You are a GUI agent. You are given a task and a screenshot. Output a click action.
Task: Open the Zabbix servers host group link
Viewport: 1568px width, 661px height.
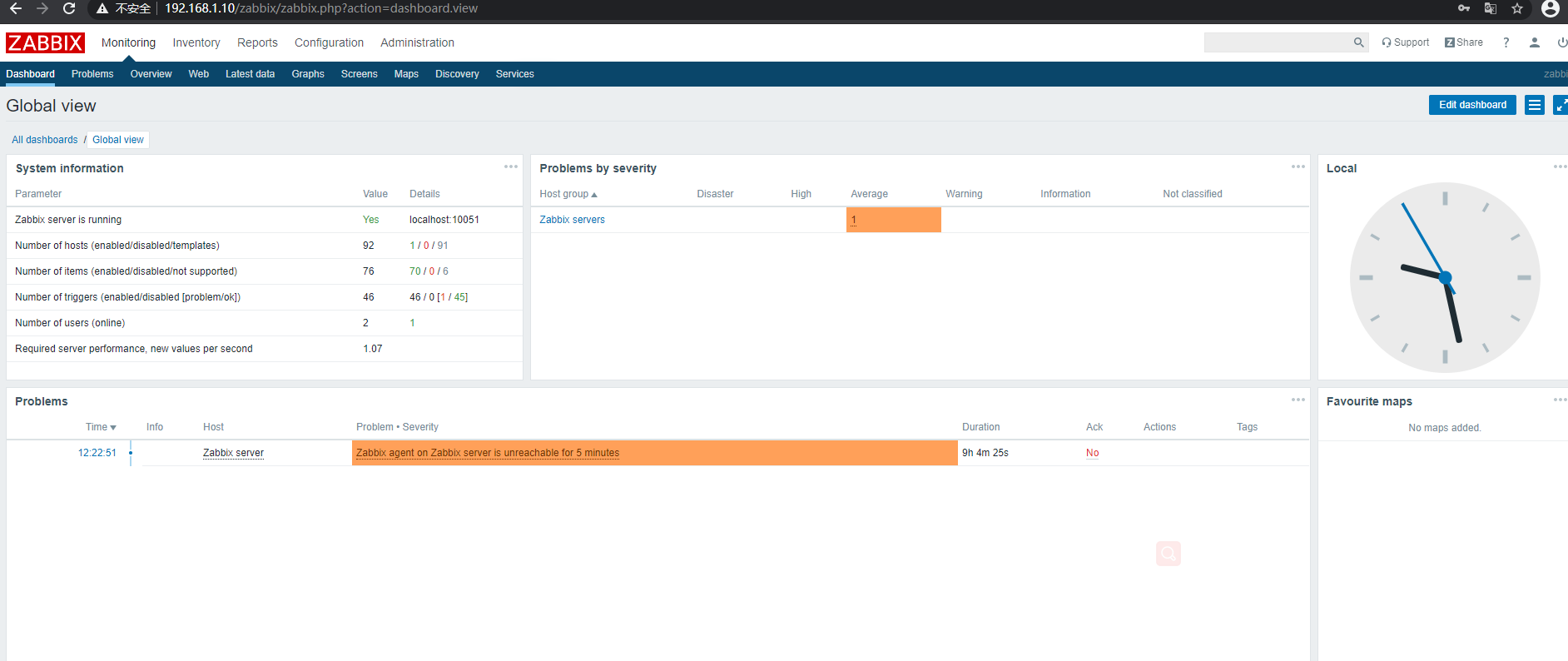(572, 220)
